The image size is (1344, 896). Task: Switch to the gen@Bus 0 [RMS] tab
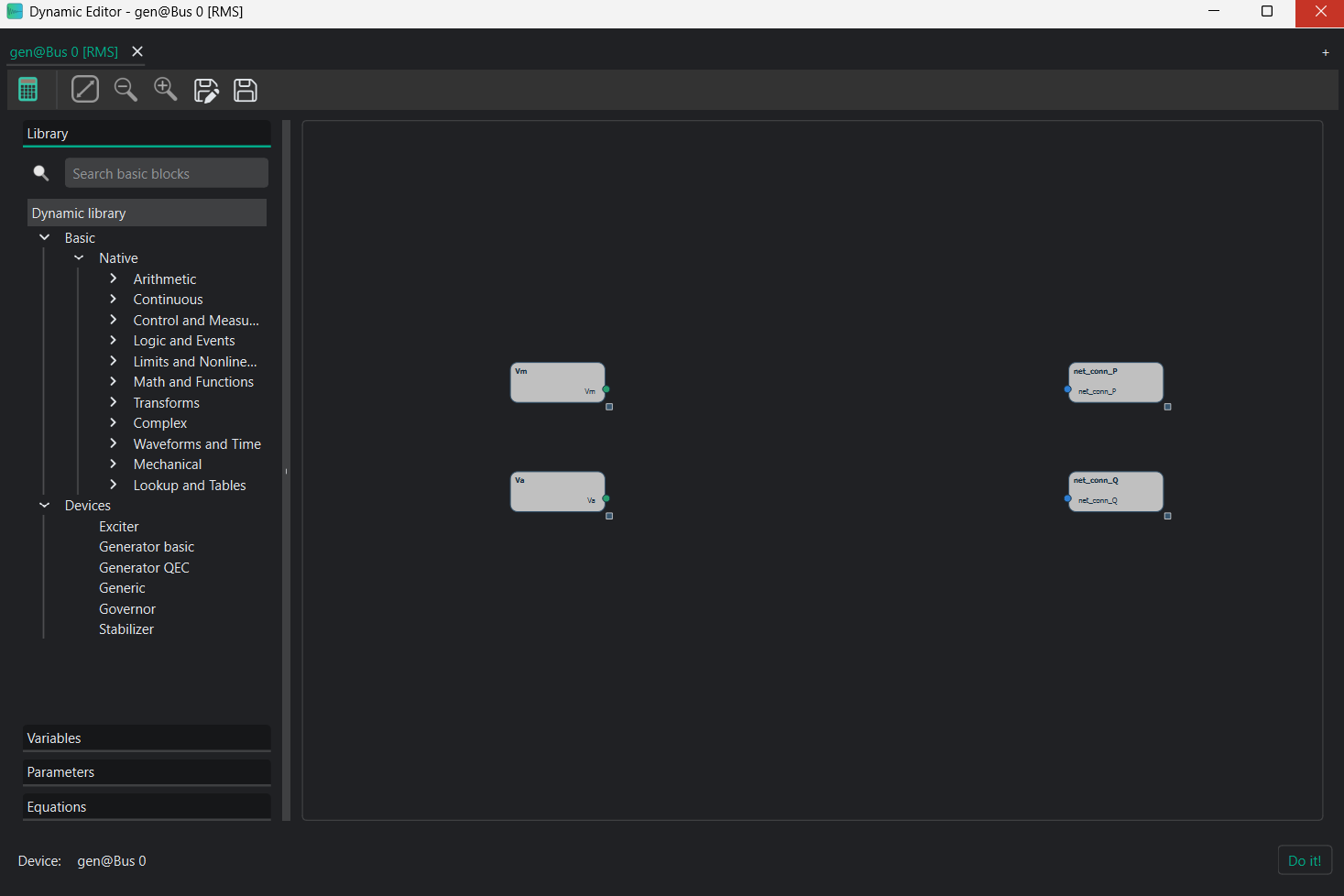click(64, 52)
